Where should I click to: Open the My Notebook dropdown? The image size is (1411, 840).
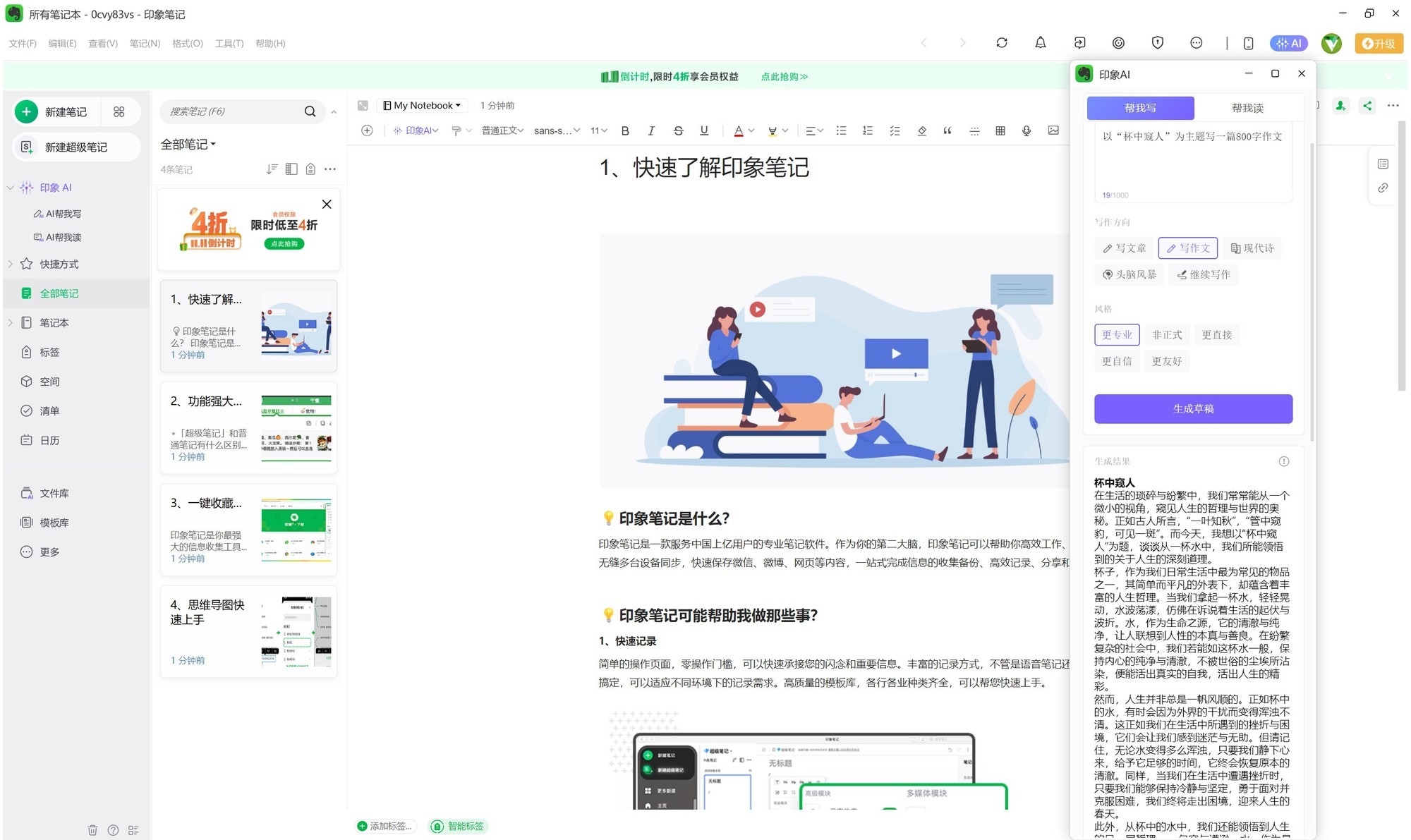tap(422, 106)
